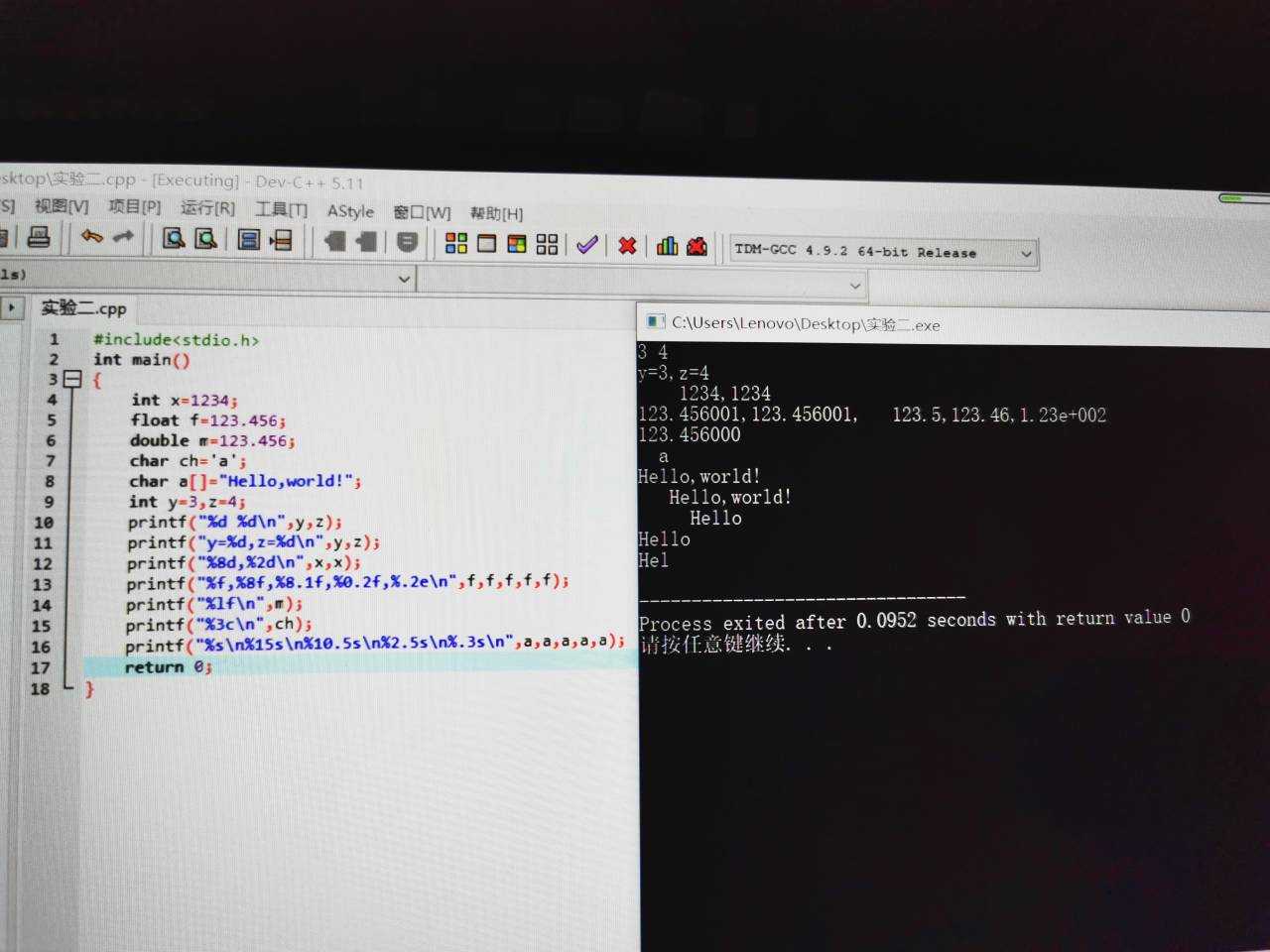Open the AStyle menu
This screenshot has width=1270, height=952.
pos(350,211)
